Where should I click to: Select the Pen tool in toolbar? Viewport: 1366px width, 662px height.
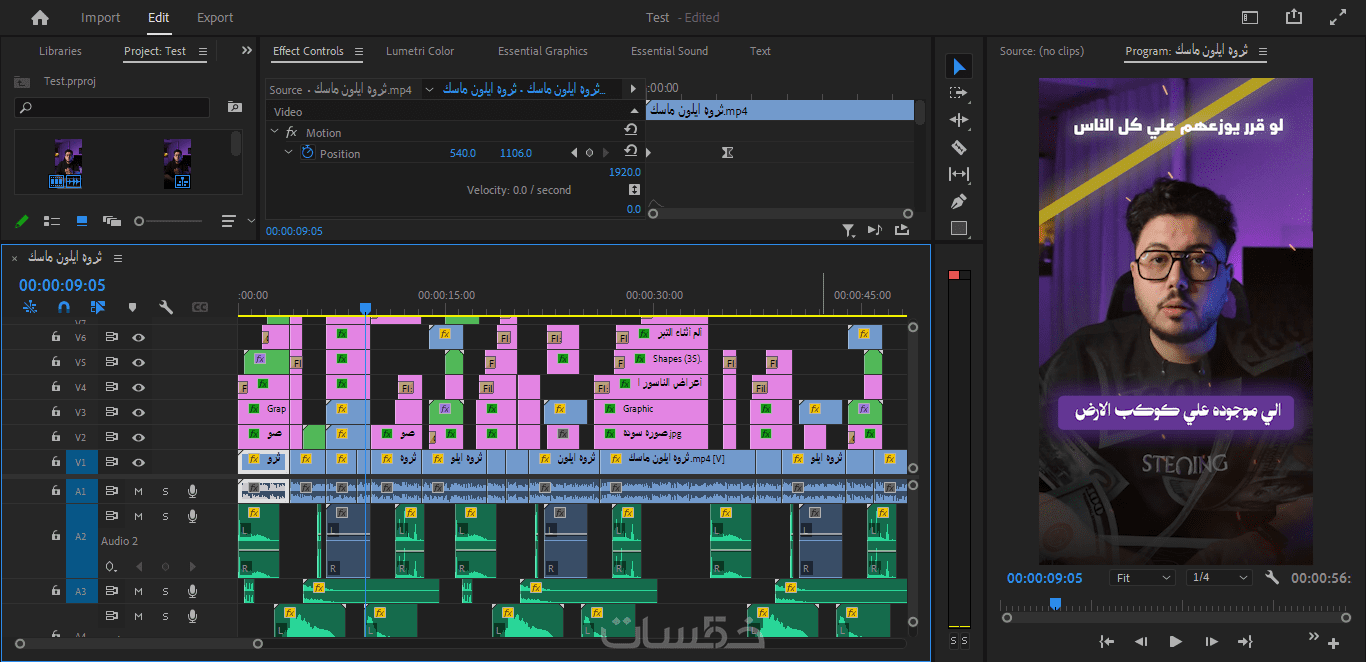[x=959, y=201]
